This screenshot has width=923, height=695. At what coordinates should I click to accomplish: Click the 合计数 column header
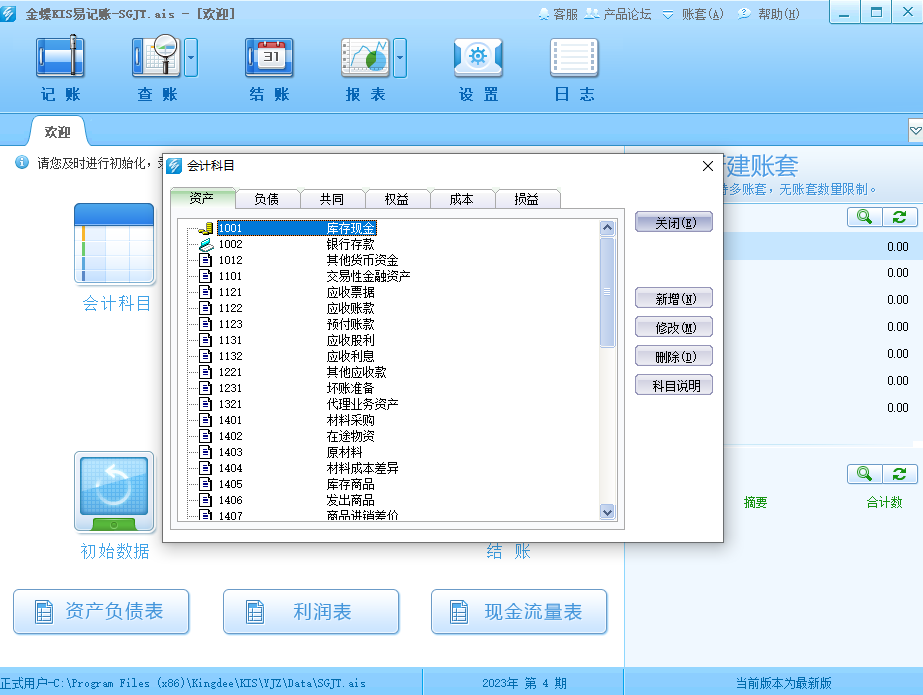point(884,502)
